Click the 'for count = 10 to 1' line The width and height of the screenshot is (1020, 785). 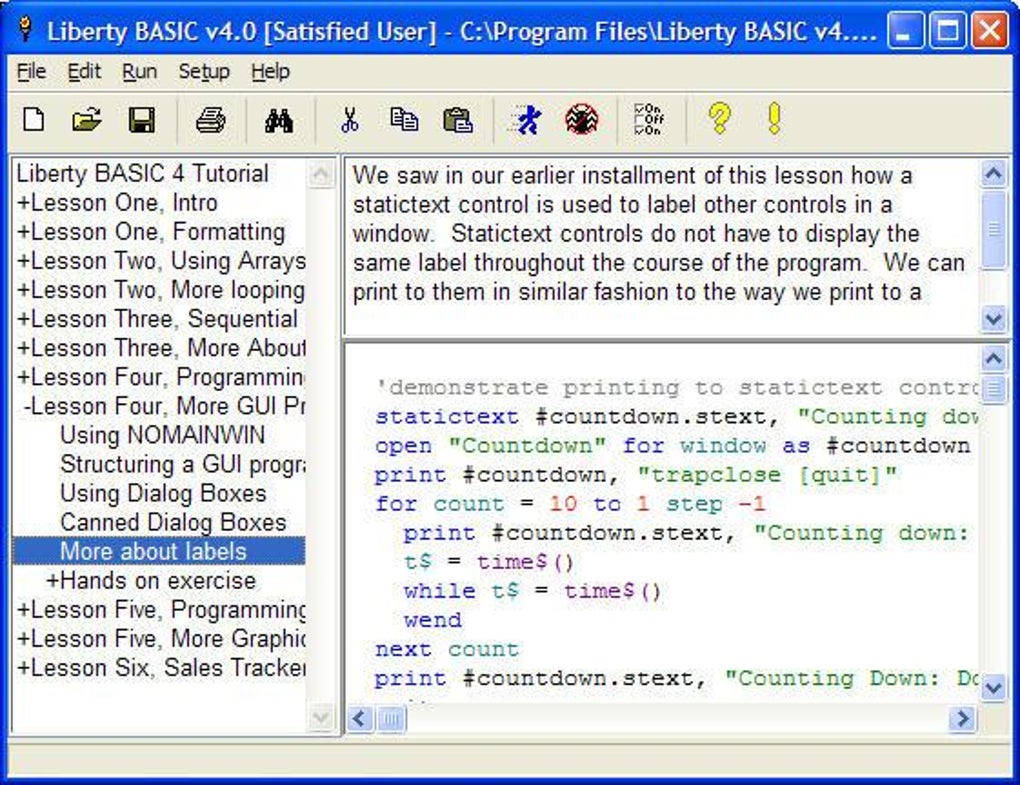(570, 504)
